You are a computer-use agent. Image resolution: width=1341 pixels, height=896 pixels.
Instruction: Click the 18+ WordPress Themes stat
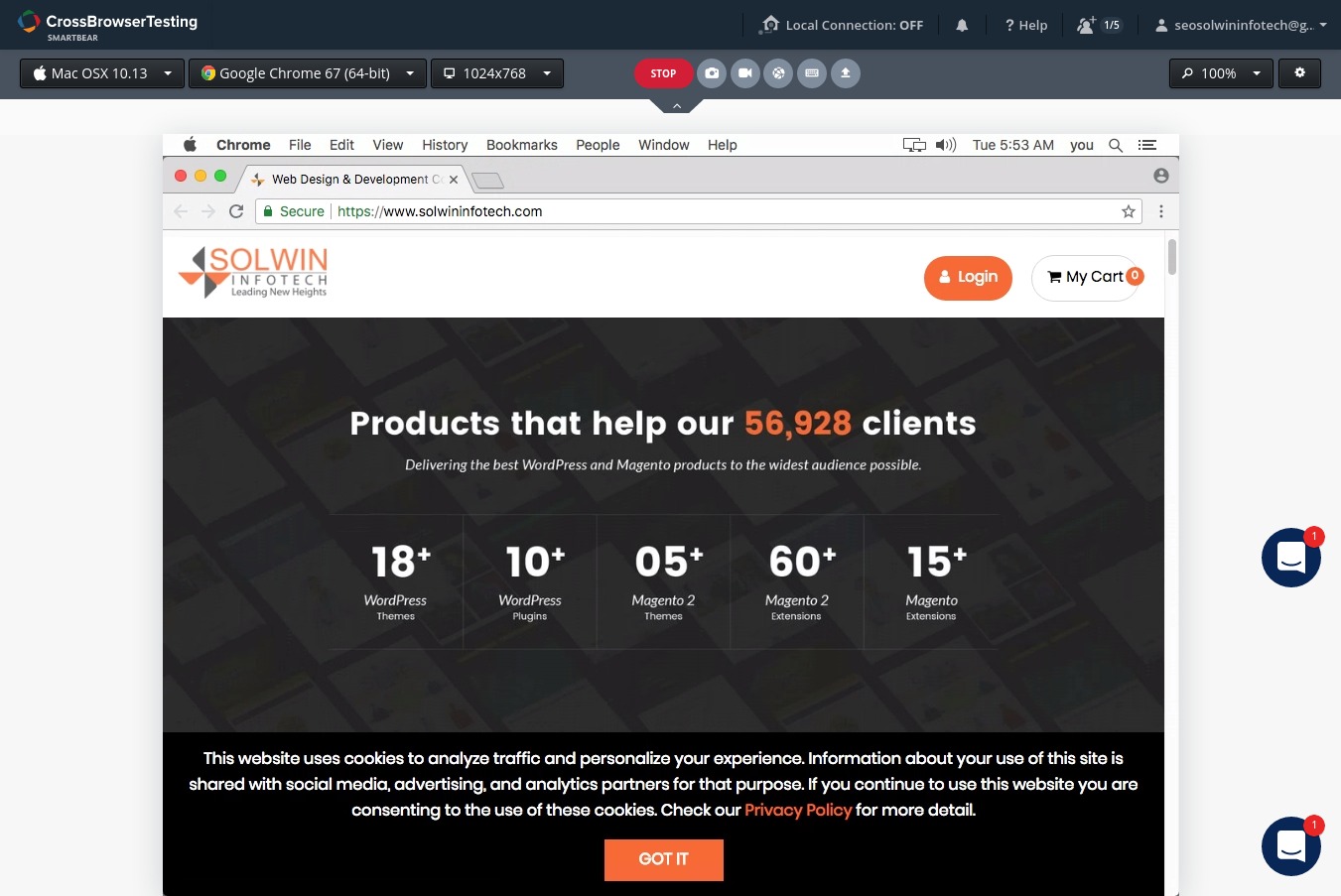coord(396,581)
